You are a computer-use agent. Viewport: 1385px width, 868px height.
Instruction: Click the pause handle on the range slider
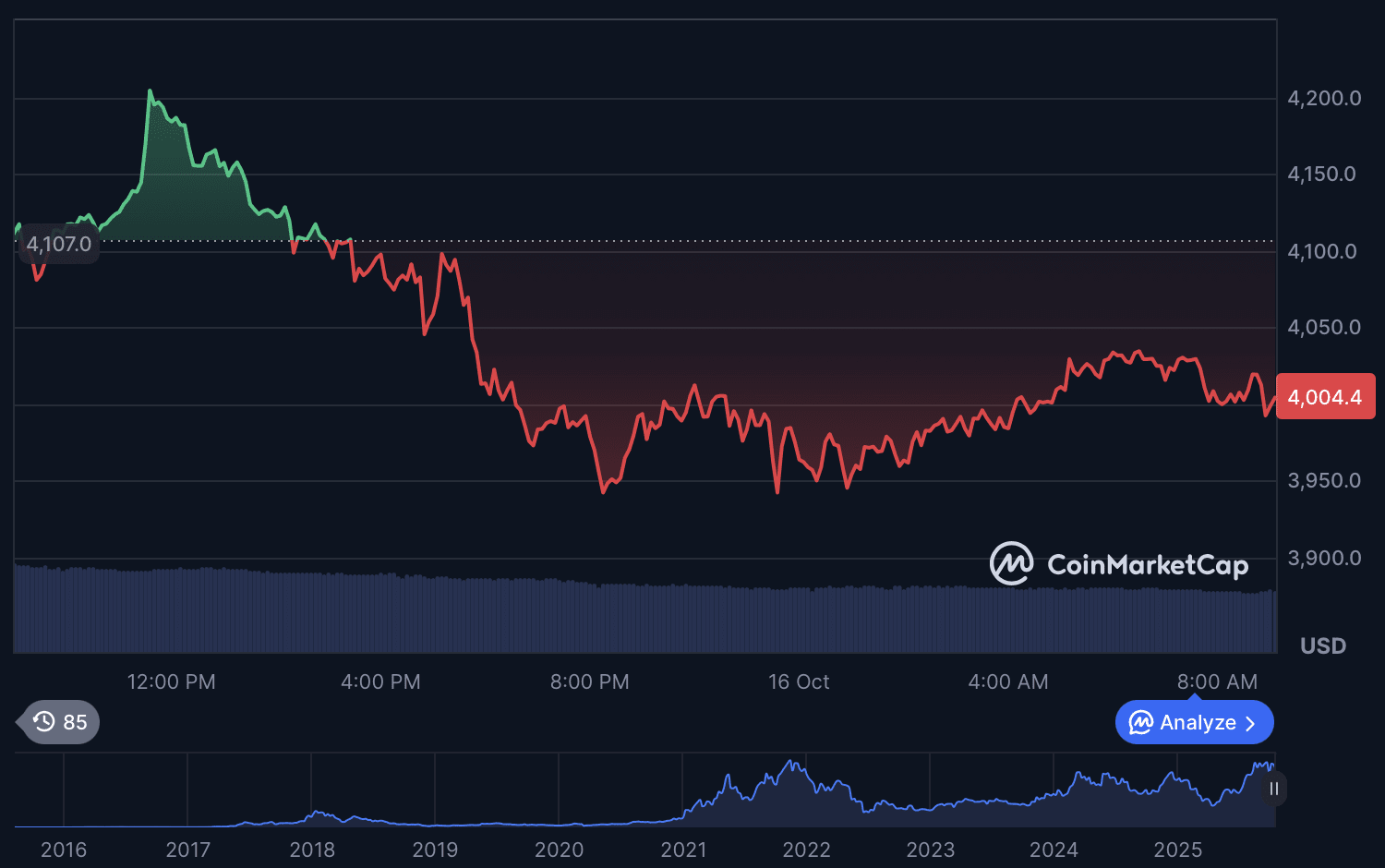(x=1274, y=789)
